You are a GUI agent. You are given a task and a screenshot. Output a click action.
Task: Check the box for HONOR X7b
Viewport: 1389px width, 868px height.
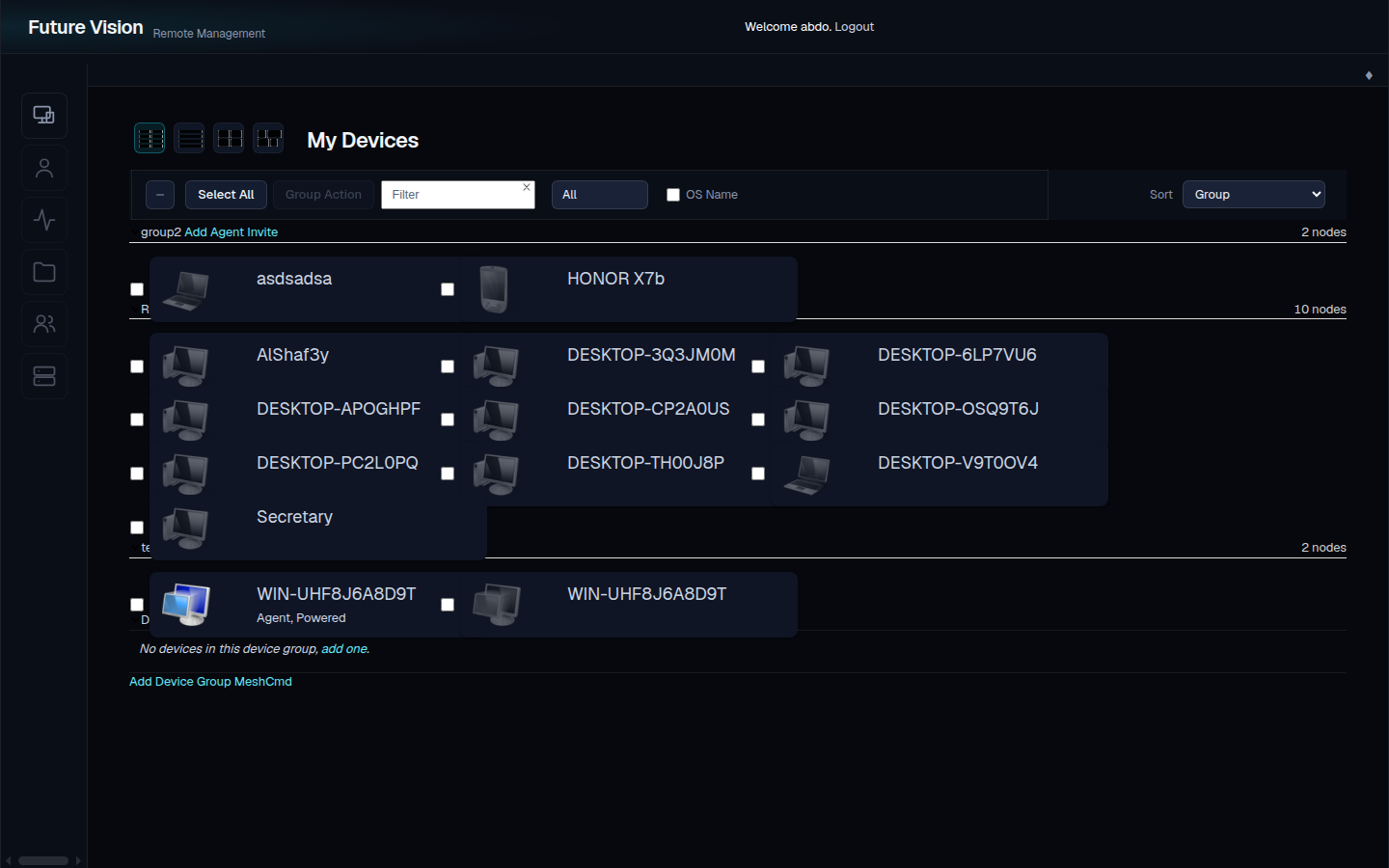(448, 289)
